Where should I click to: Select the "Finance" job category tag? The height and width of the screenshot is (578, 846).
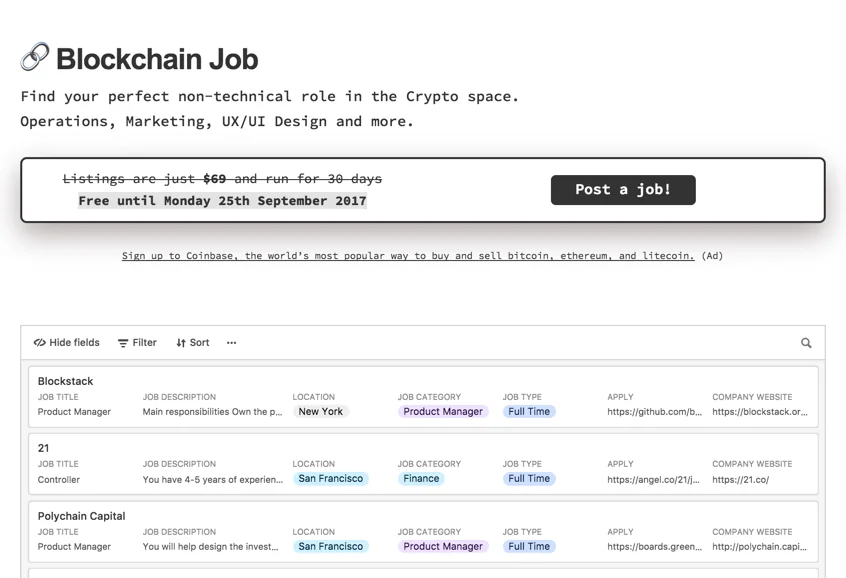(x=420, y=478)
